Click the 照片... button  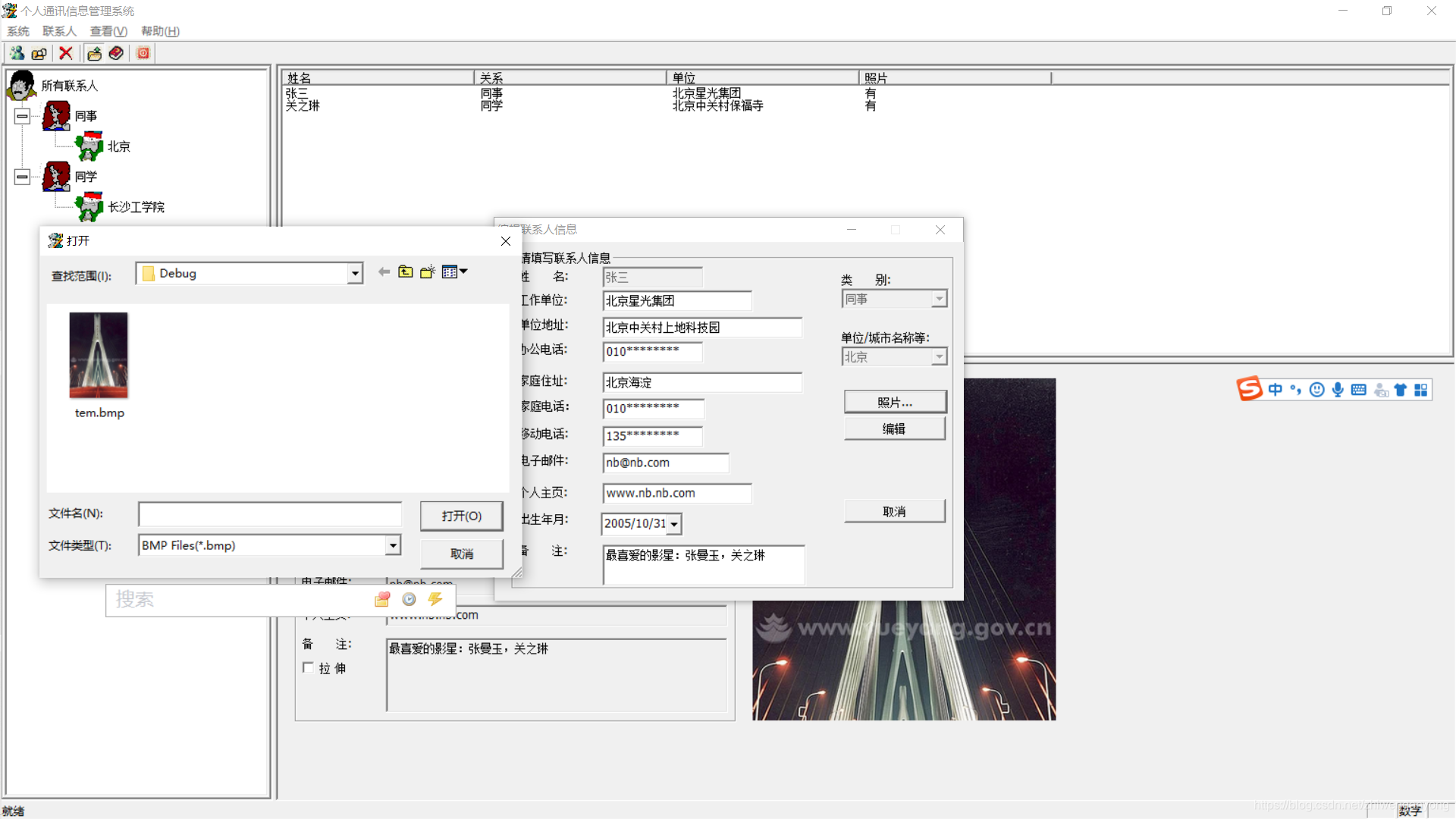coord(895,402)
